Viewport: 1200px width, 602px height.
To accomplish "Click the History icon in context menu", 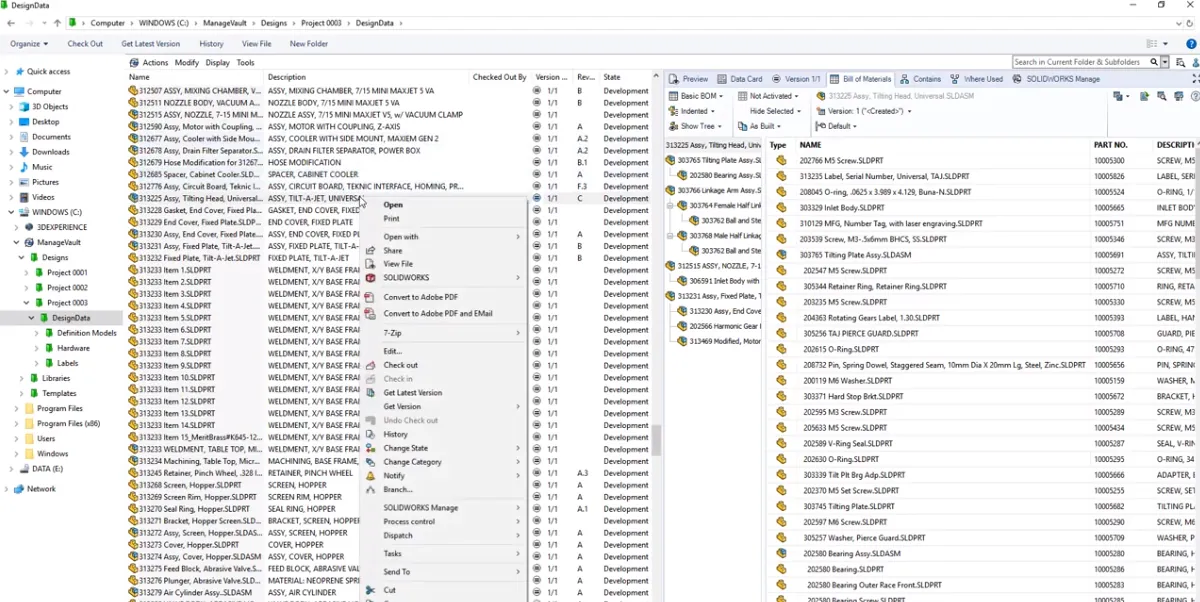I will pyautogui.click(x=371, y=434).
